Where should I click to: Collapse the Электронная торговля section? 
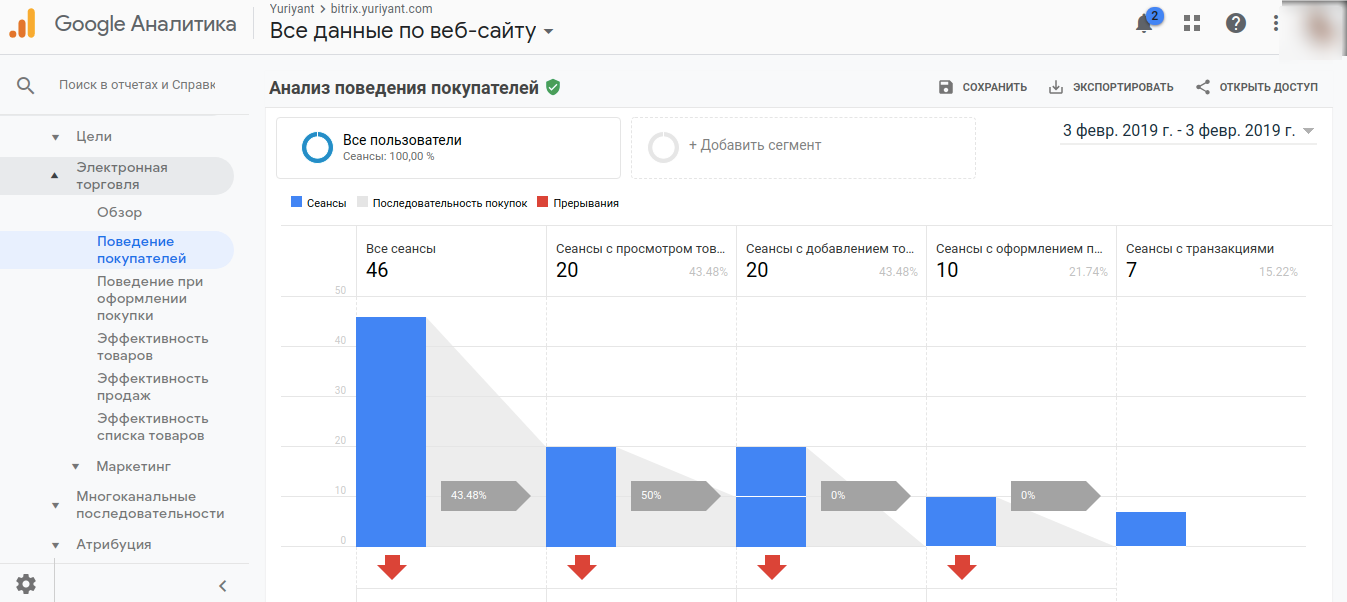[56, 176]
